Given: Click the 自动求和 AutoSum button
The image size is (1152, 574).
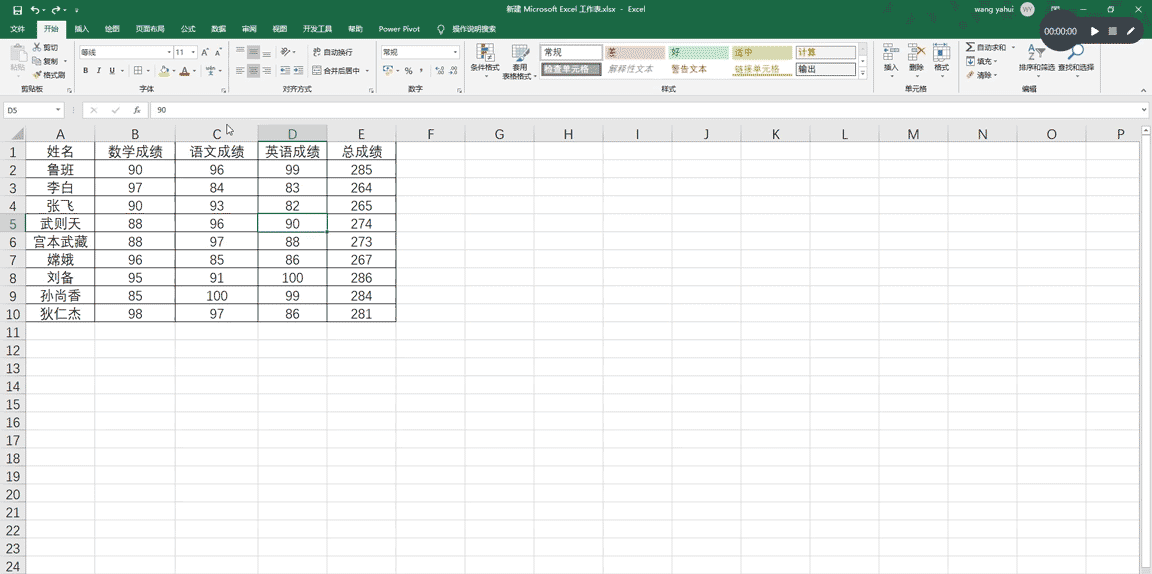Looking at the screenshot, I should click(x=986, y=47).
